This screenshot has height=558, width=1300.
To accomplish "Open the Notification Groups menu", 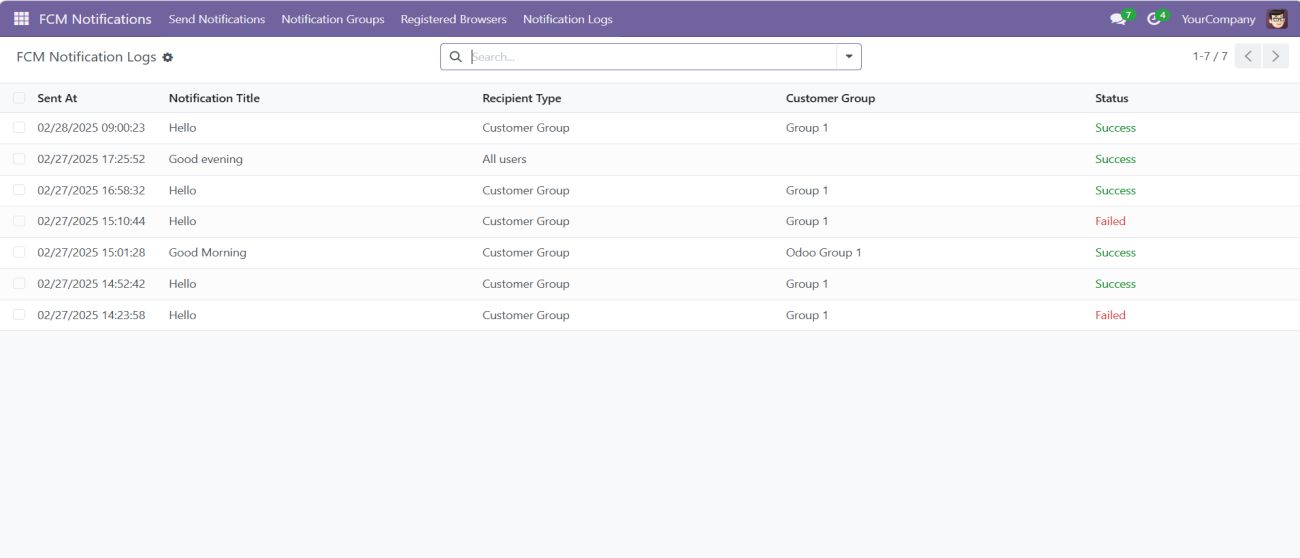I will coord(333,19).
